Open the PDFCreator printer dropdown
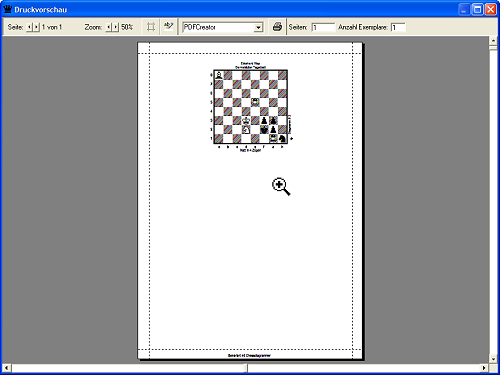Viewport: 500px width, 375px height. pyautogui.click(x=258, y=27)
